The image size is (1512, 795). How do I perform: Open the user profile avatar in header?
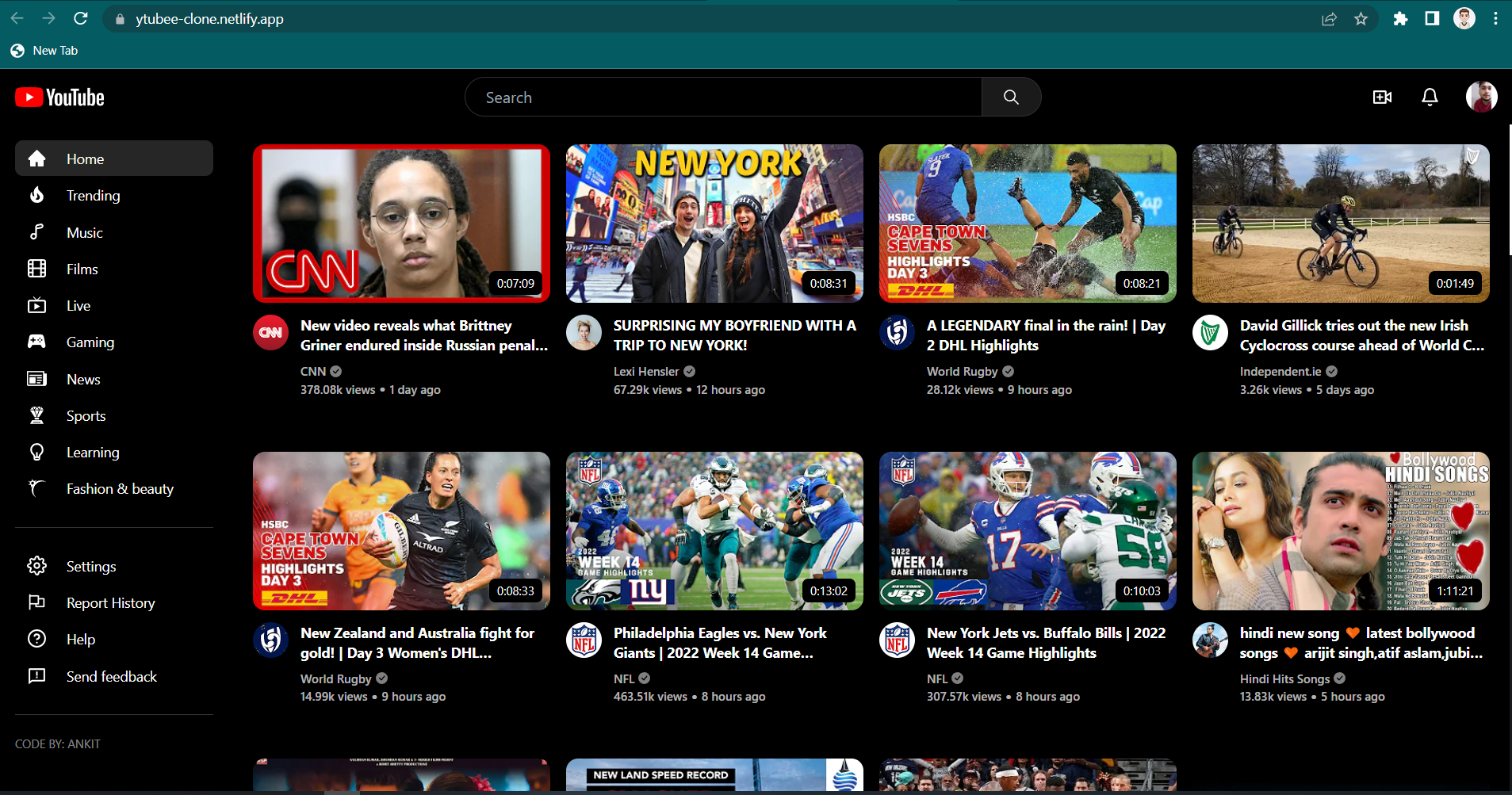(x=1481, y=97)
